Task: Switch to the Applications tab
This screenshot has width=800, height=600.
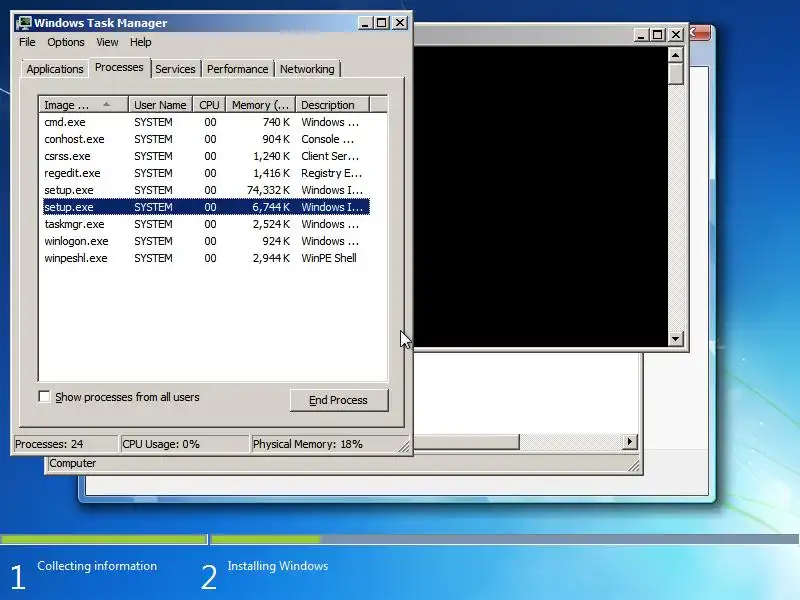Action: coord(55,69)
